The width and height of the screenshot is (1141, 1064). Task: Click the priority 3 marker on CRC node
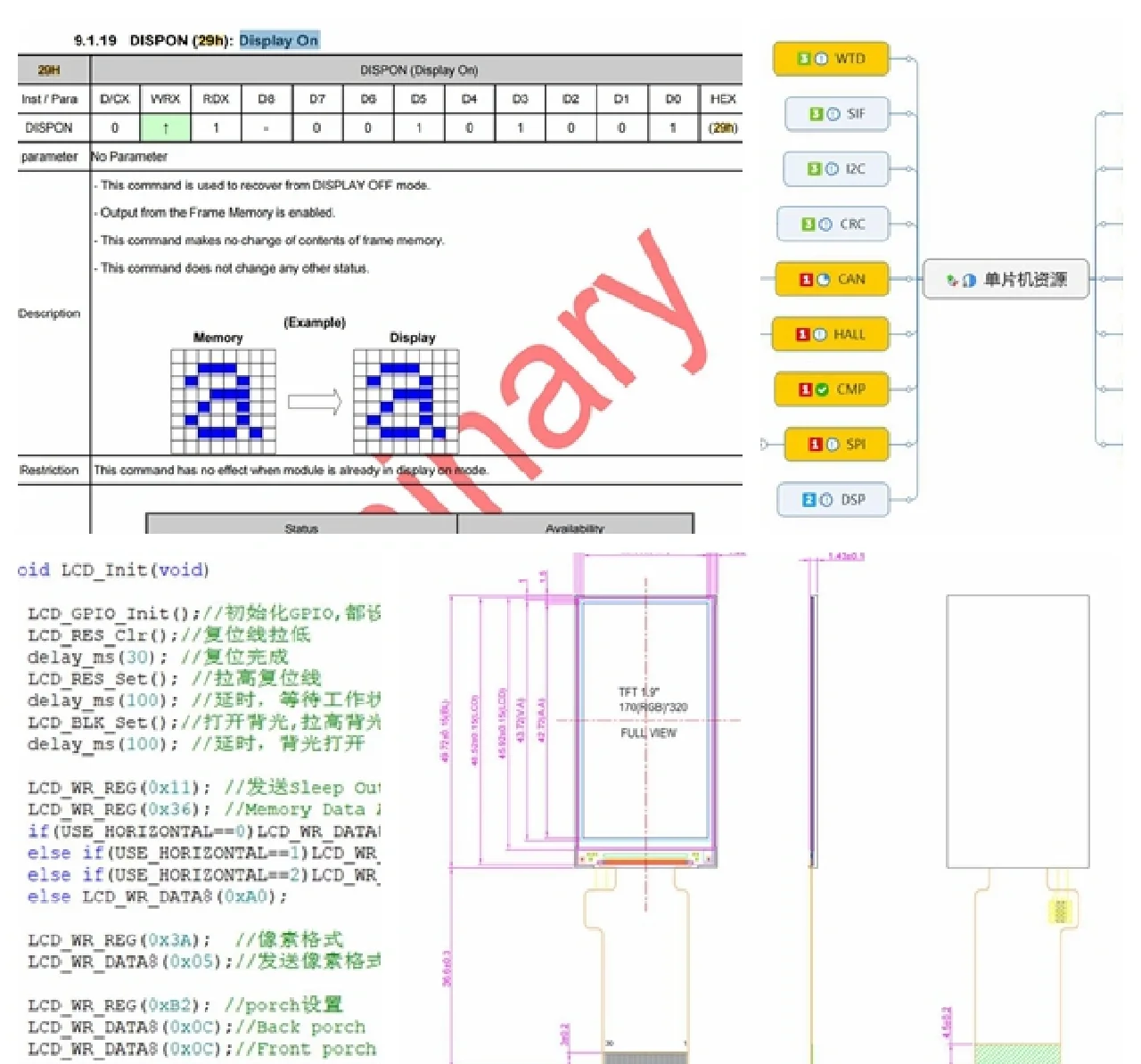tap(809, 225)
